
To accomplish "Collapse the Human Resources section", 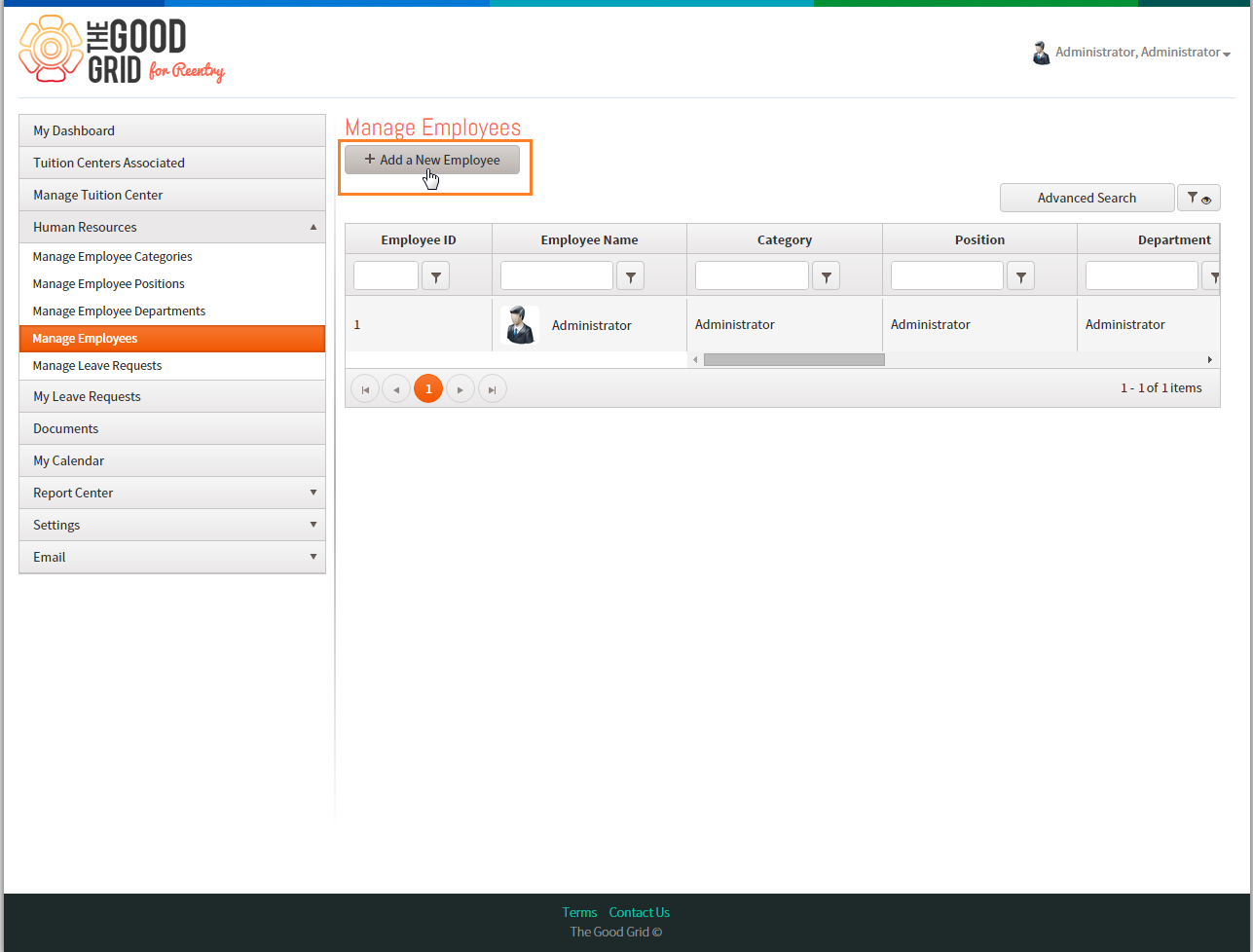I will click(172, 227).
